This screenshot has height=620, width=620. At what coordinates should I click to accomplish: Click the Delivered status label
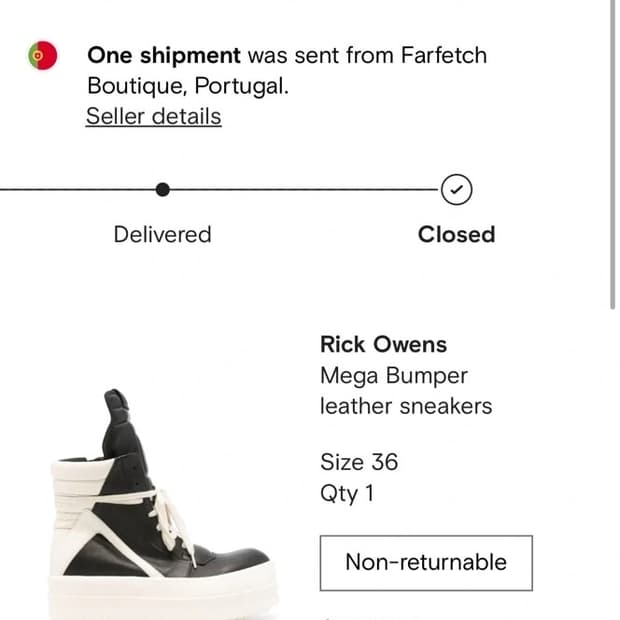coord(163,234)
